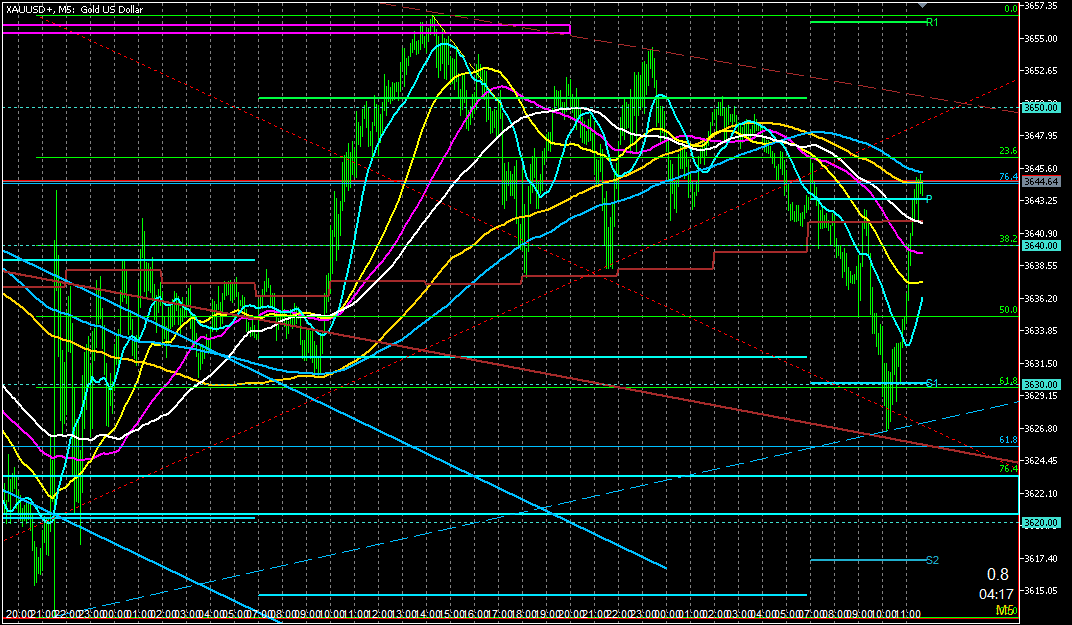Click the 3620.00 price level tag
Viewport: 1072px width, 625px height.
[1040, 523]
